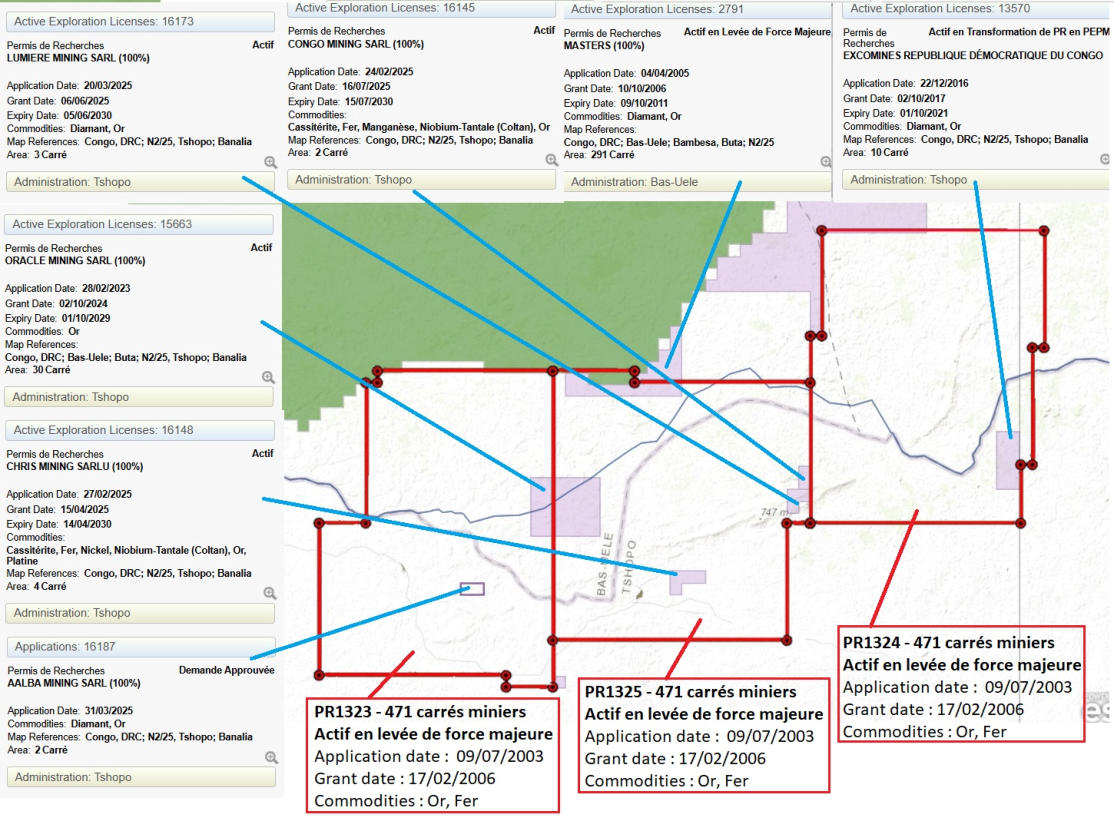Click Administration: Tshopo under ORACLE MINING

click(138, 397)
